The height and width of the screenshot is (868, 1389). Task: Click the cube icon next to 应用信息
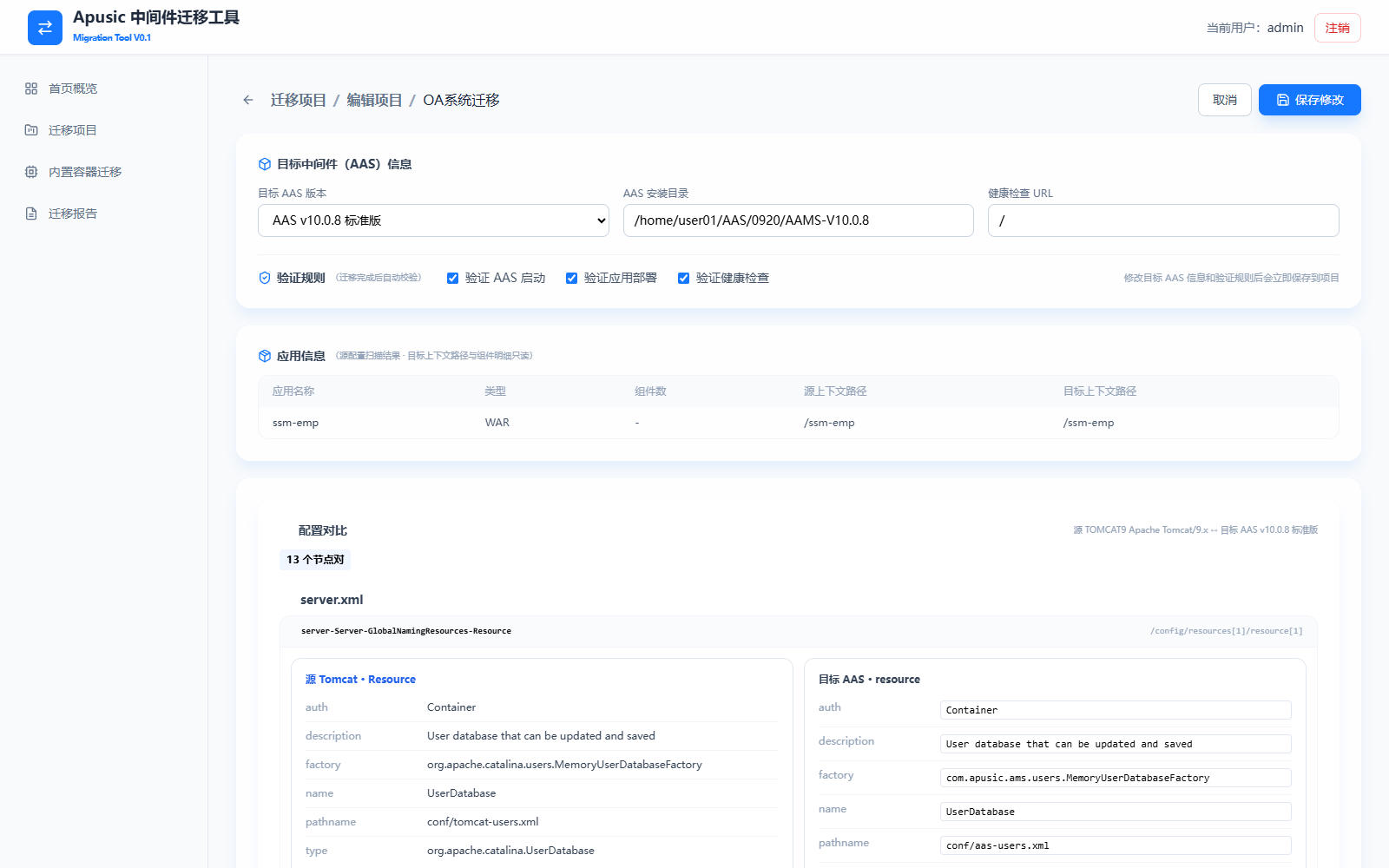pyautogui.click(x=265, y=356)
